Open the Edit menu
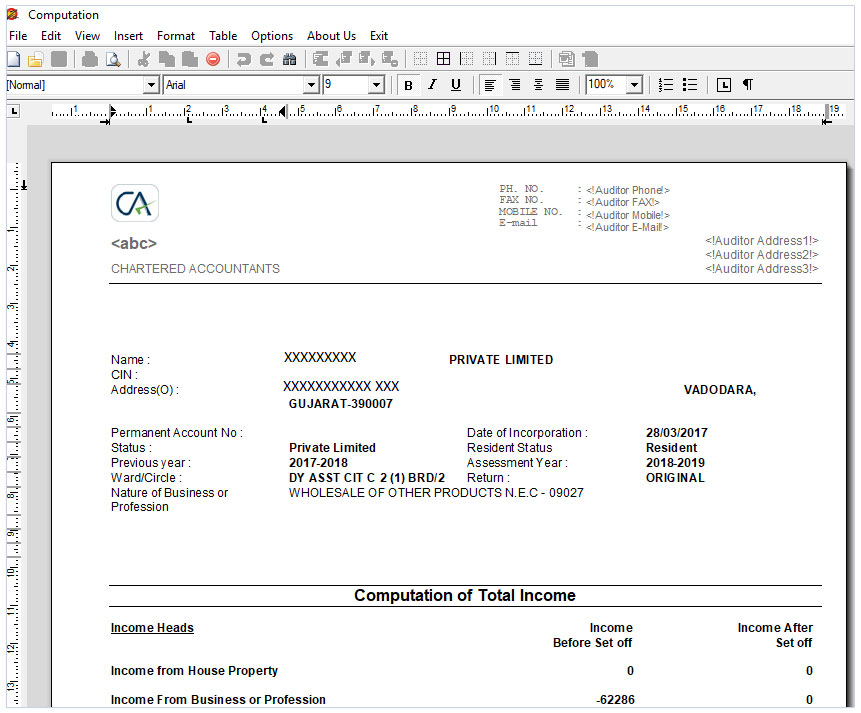This screenshot has height=713, width=861. pos(51,36)
